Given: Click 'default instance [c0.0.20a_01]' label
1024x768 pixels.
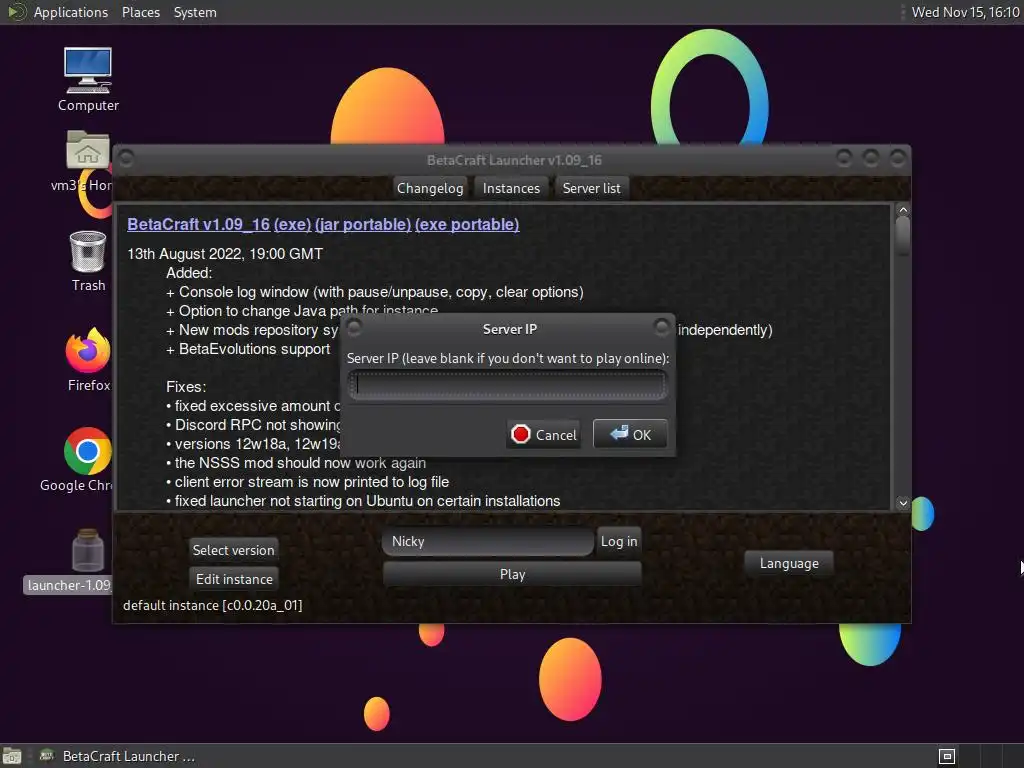Looking at the screenshot, I should [x=212, y=605].
